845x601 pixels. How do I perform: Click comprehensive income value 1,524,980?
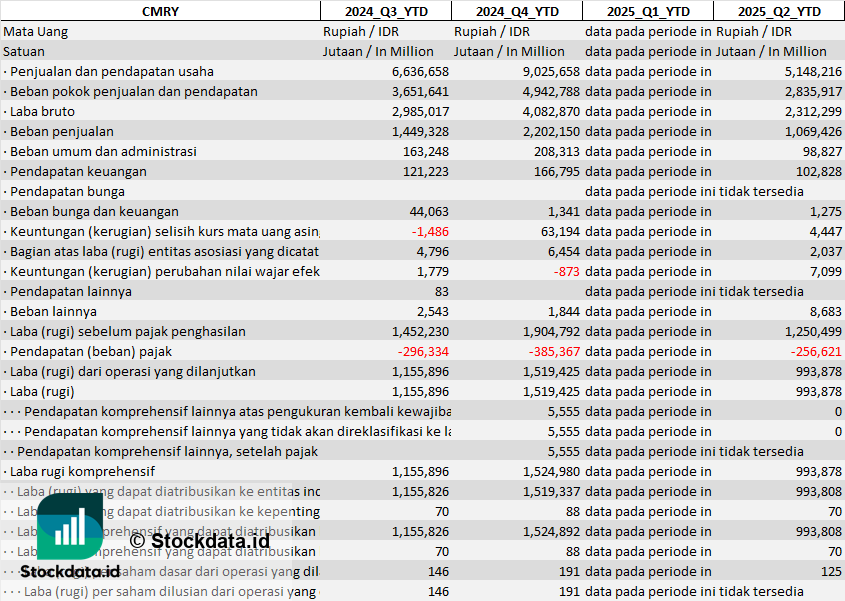pyautogui.click(x=551, y=471)
